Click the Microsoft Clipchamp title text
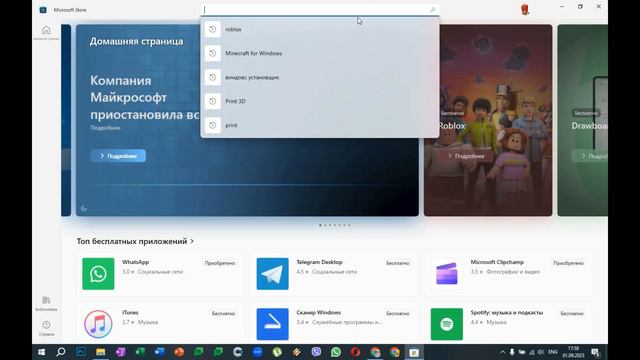640x360 pixels. (497, 262)
